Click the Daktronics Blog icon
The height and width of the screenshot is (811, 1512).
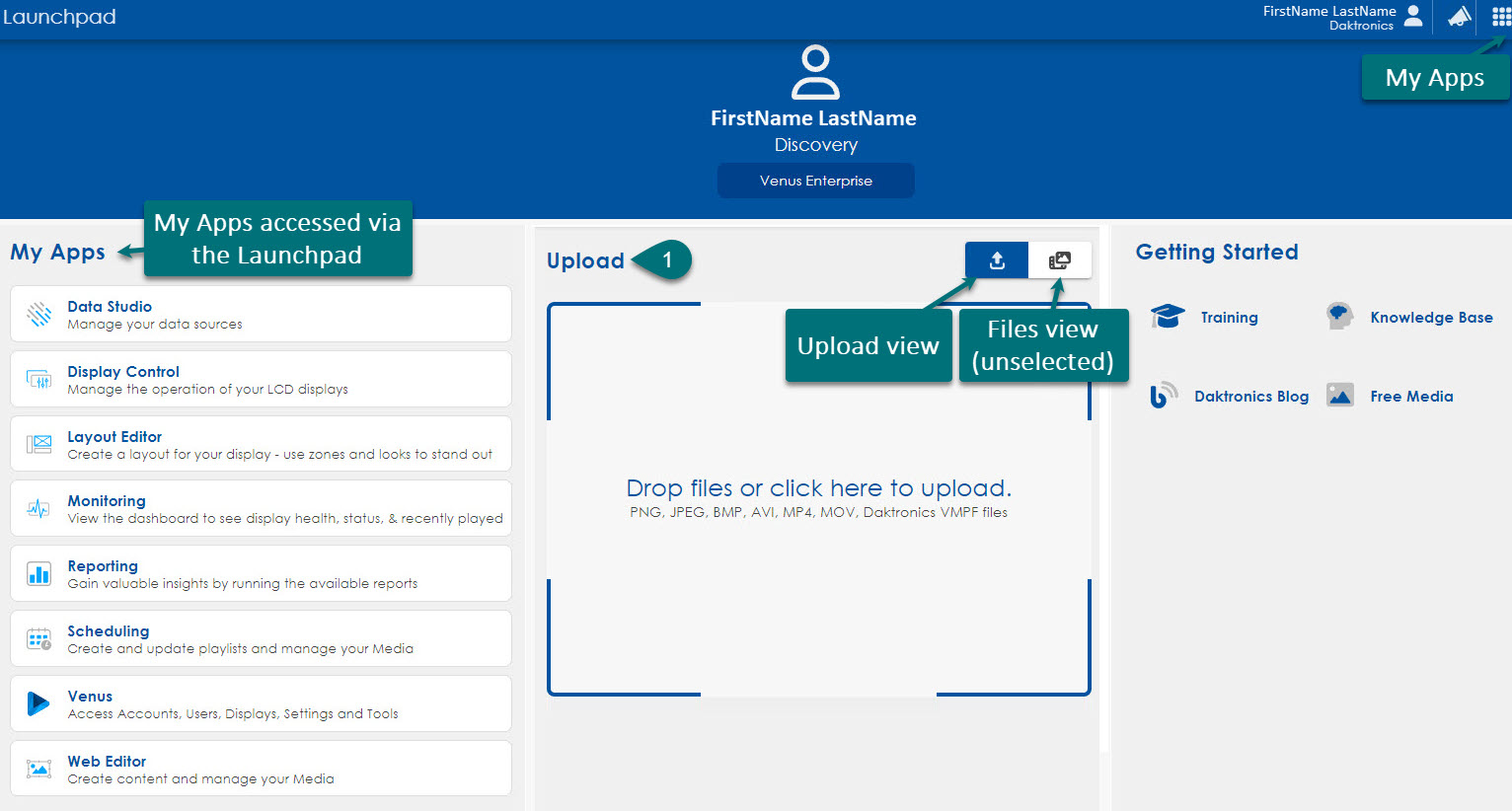click(x=1164, y=396)
